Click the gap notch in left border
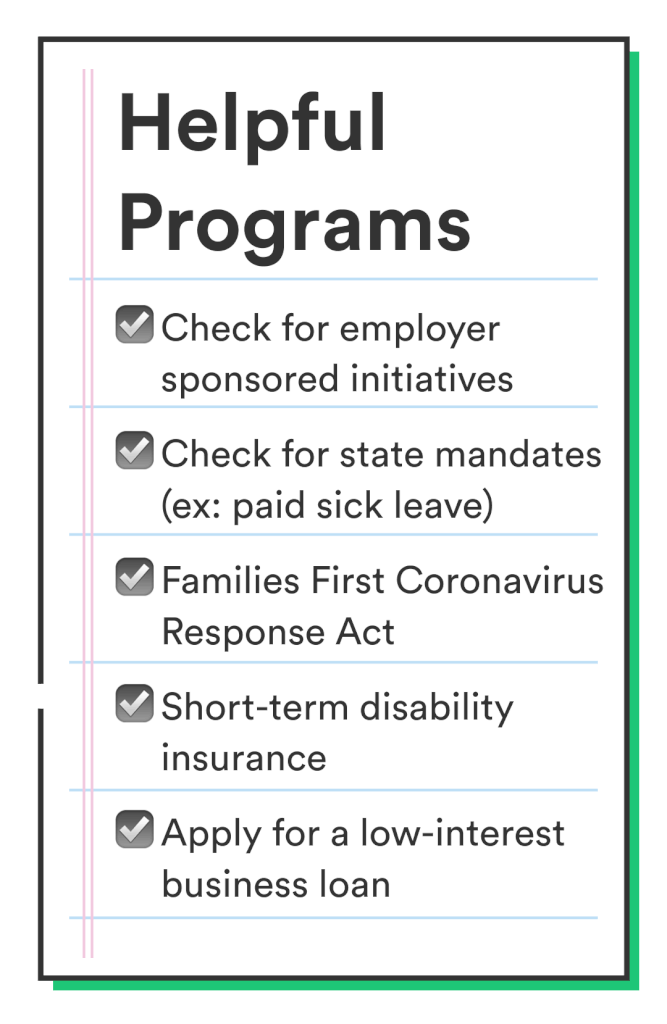 coord(41,696)
